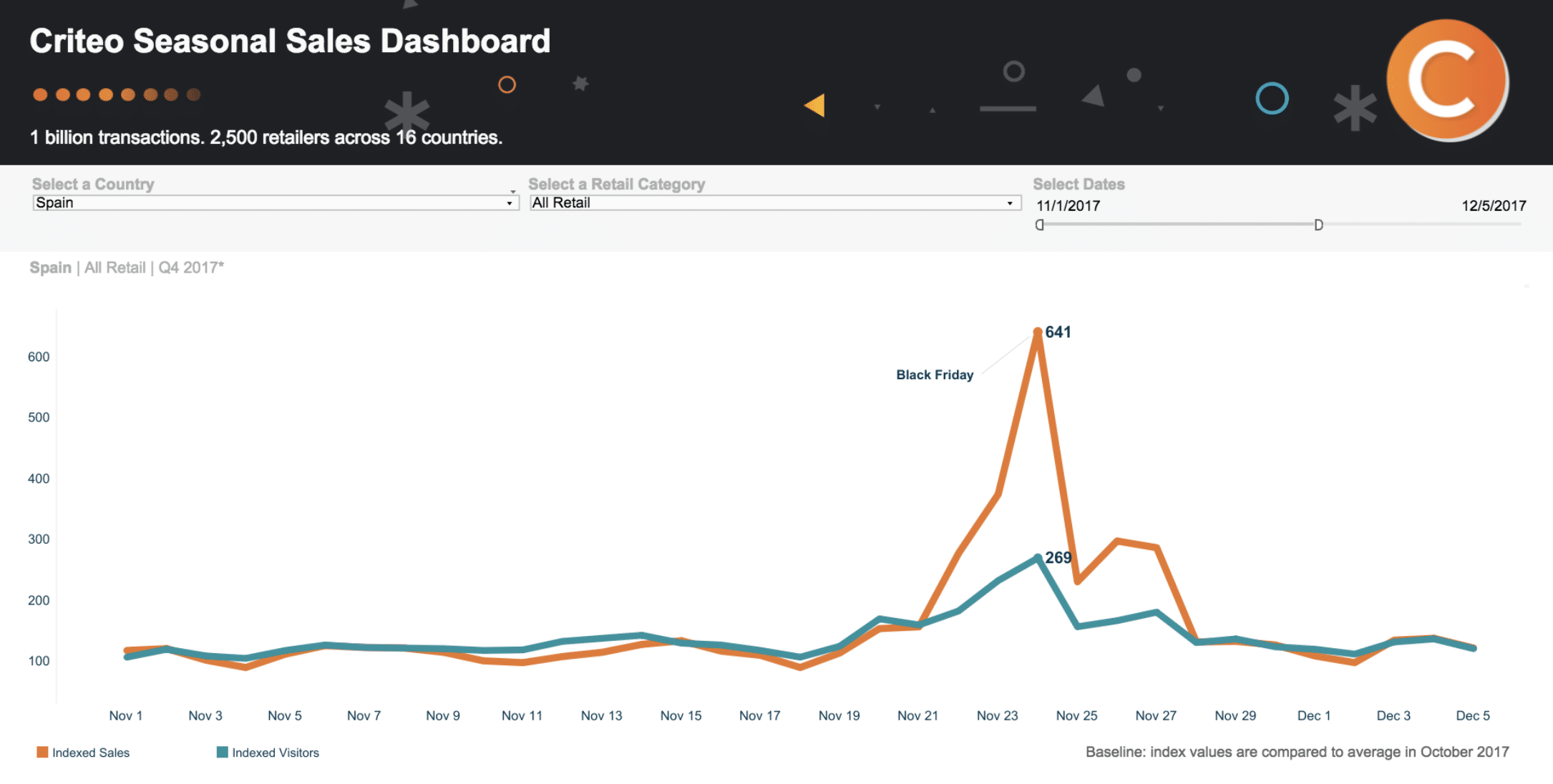This screenshot has height=784, width=1553.
Task: Click the 641 peak data point
Action: [x=1038, y=332]
